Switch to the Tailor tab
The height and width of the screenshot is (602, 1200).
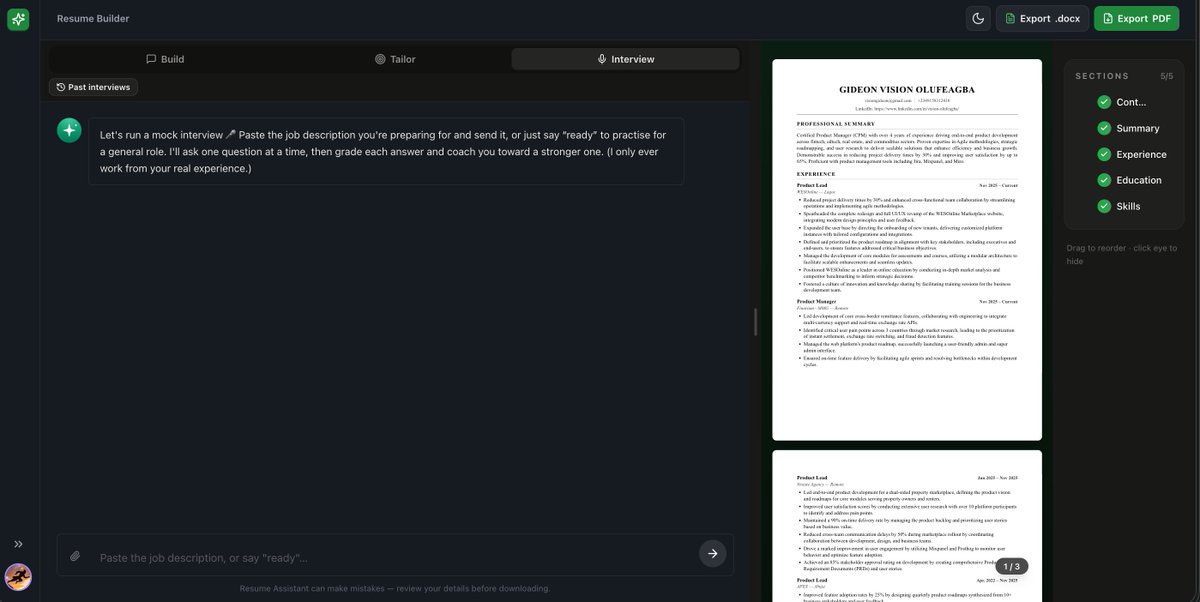click(395, 59)
